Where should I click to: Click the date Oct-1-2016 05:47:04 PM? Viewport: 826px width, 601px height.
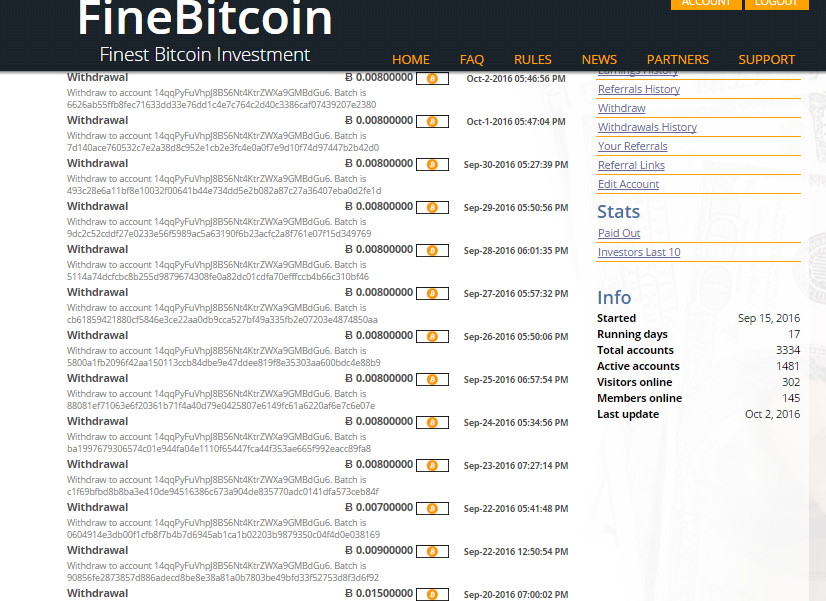click(x=516, y=122)
